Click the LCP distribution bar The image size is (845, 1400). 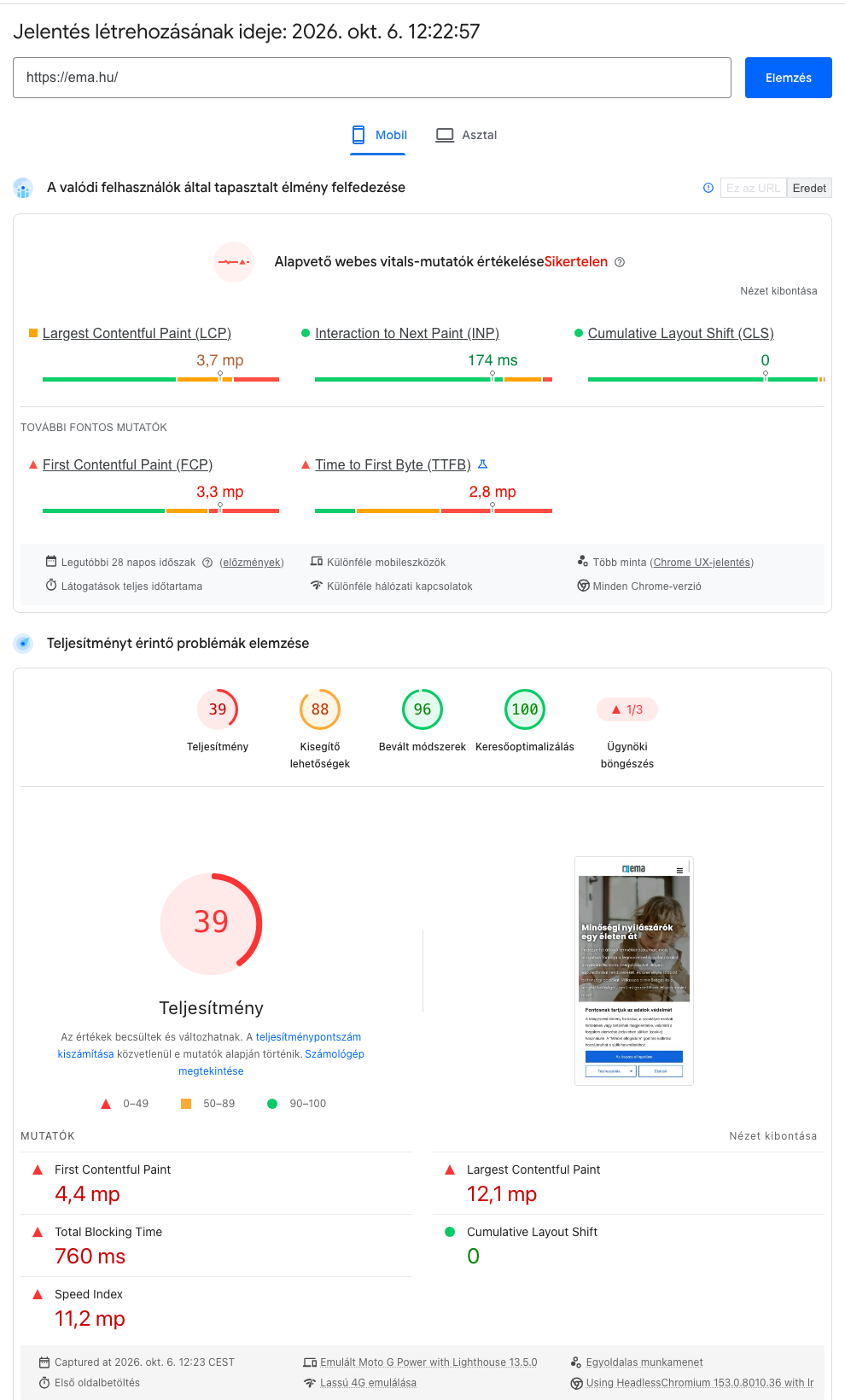point(160,379)
